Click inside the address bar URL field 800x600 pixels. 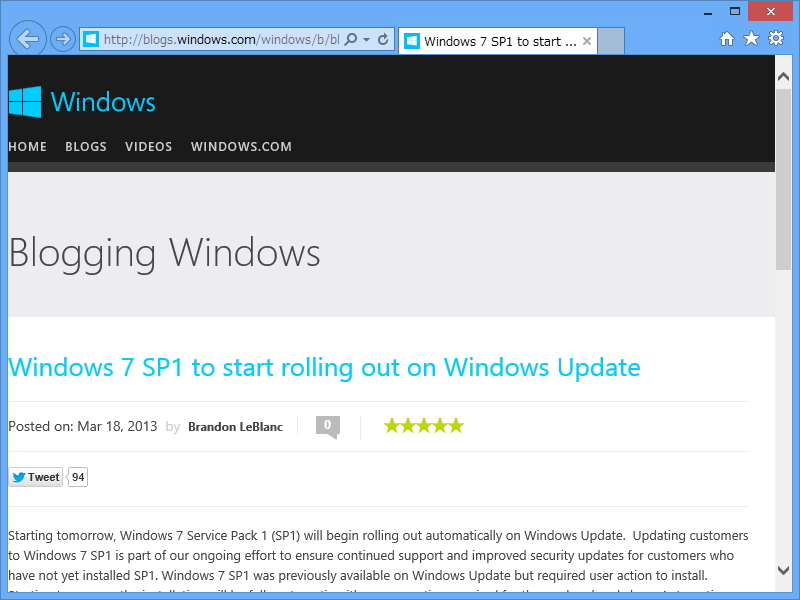(x=220, y=38)
